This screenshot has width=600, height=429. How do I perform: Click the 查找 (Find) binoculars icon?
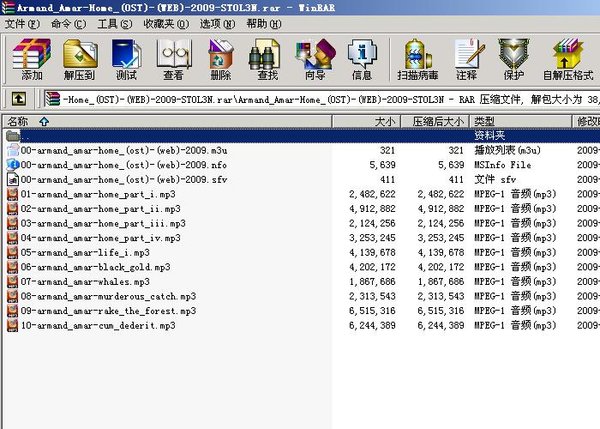coord(267,59)
